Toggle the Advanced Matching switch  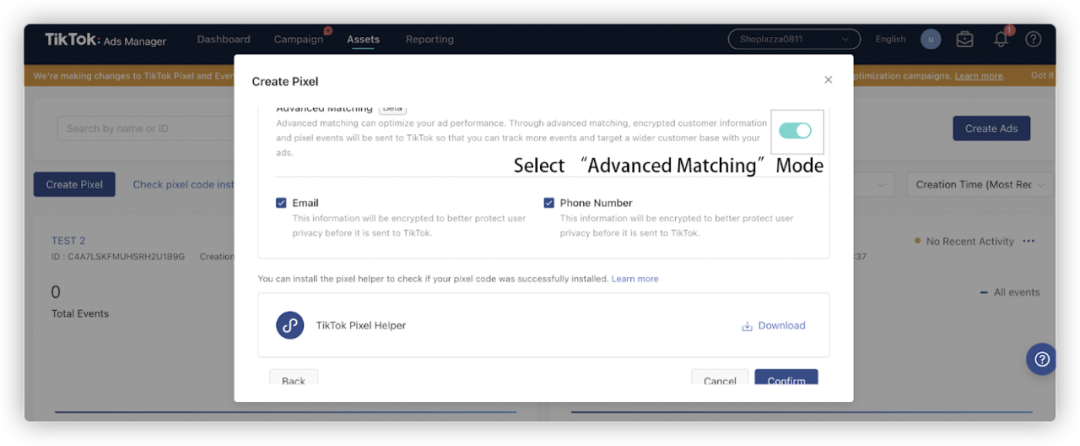pos(795,130)
